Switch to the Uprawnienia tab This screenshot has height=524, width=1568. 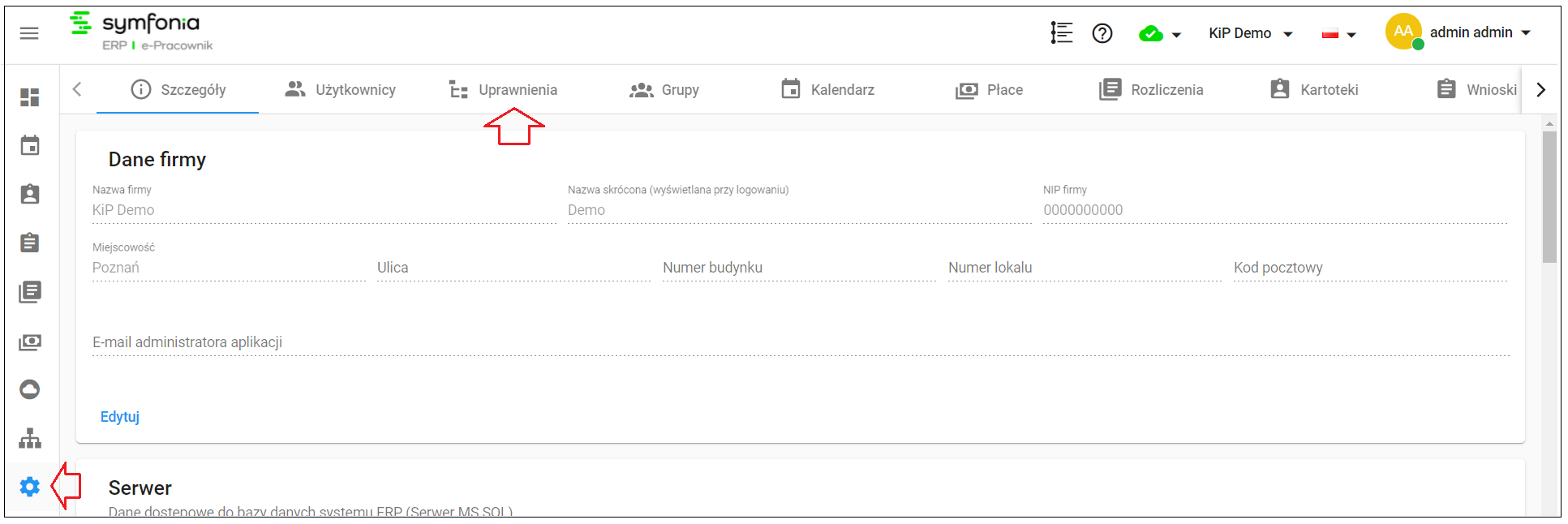[503, 89]
